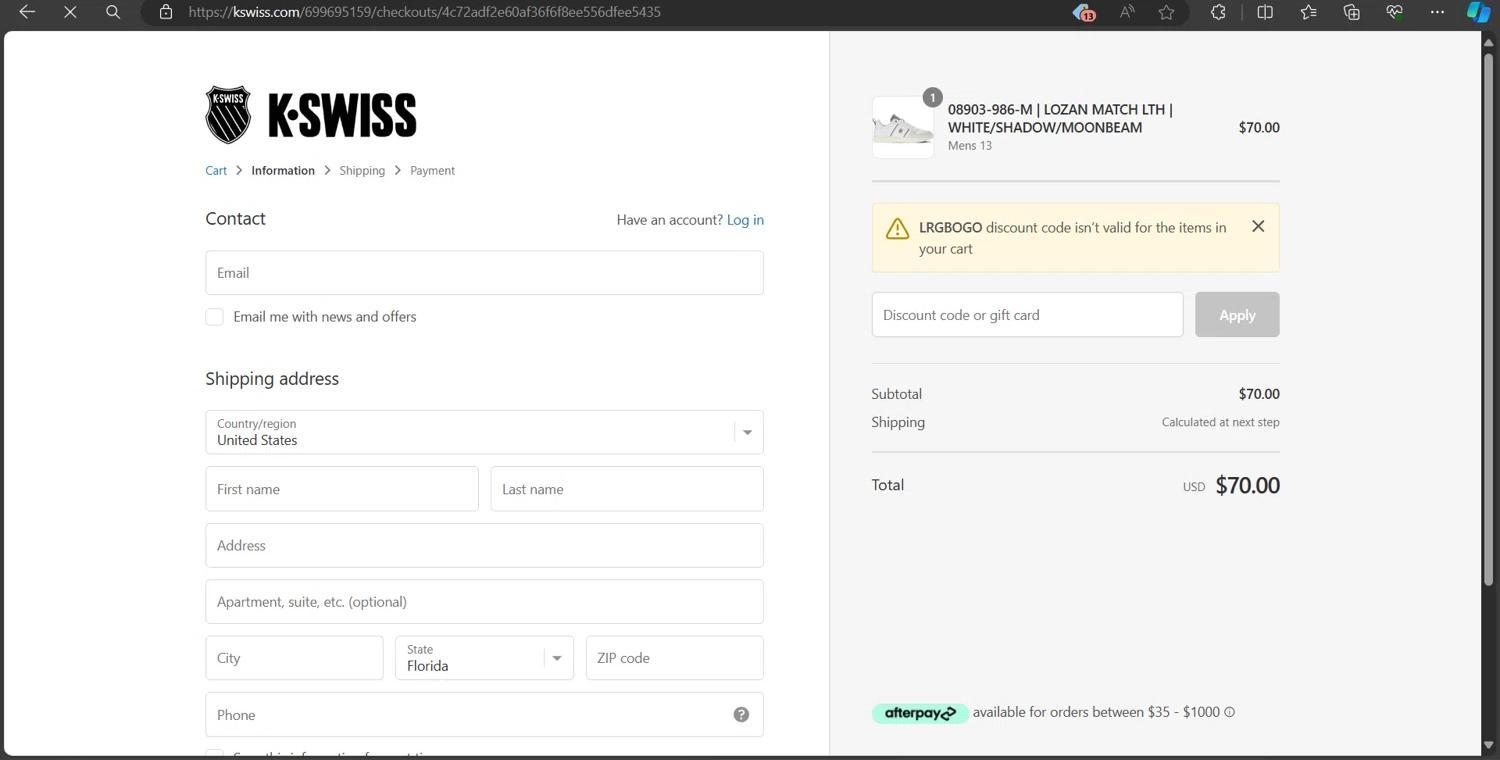Image resolution: width=1500 pixels, height=760 pixels.
Task: Focus the City field
Action: click(x=294, y=658)
